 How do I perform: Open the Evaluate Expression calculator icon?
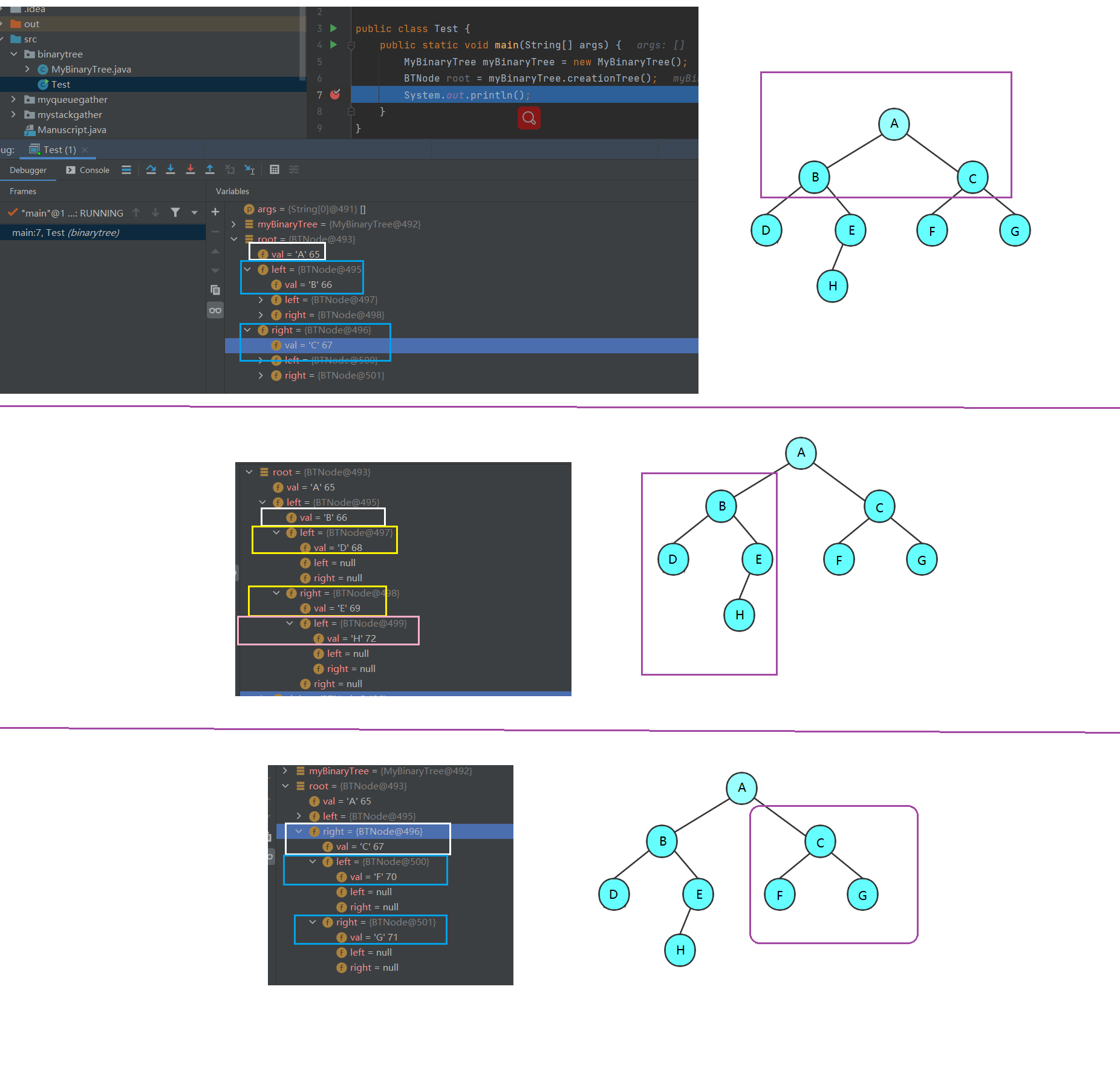click(275, 170)
